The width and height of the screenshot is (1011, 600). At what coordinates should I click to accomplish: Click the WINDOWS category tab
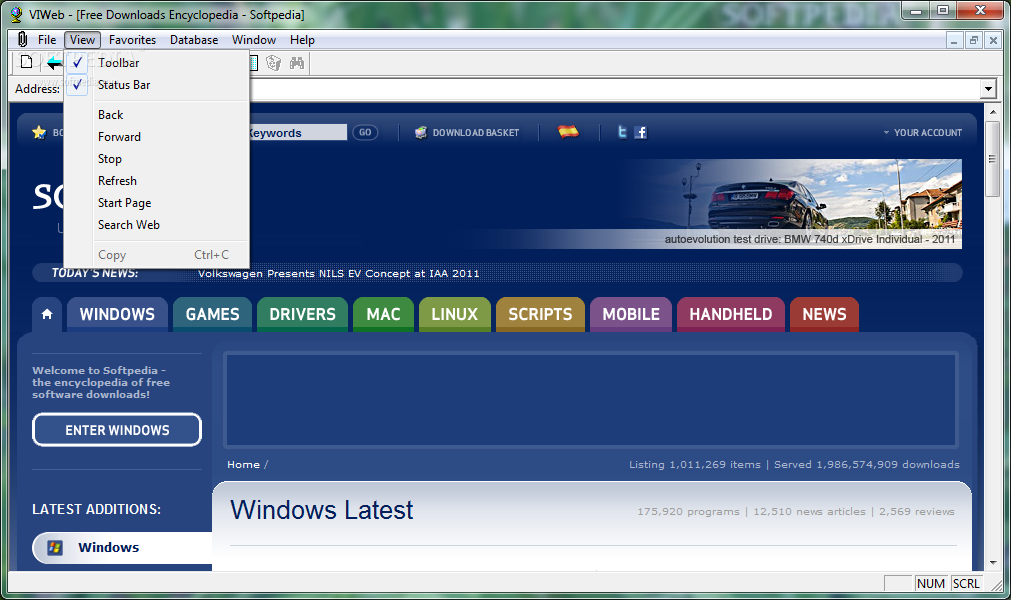(117, 315)
